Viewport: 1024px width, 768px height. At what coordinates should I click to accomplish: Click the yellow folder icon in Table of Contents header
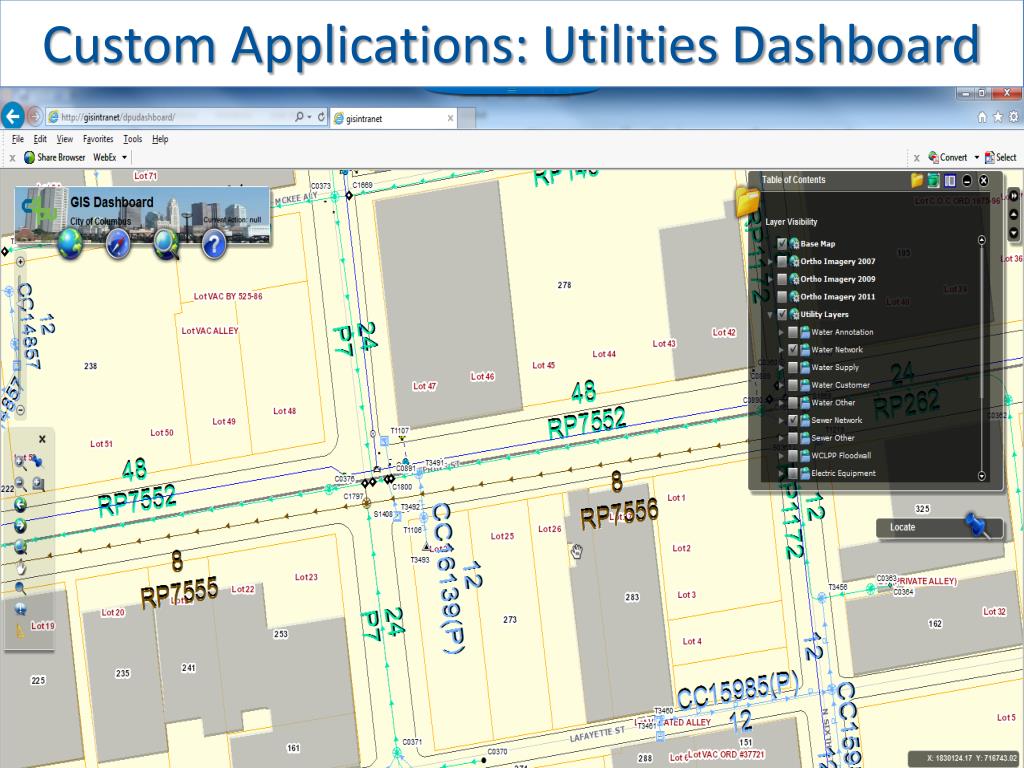[x=917, y=180]
